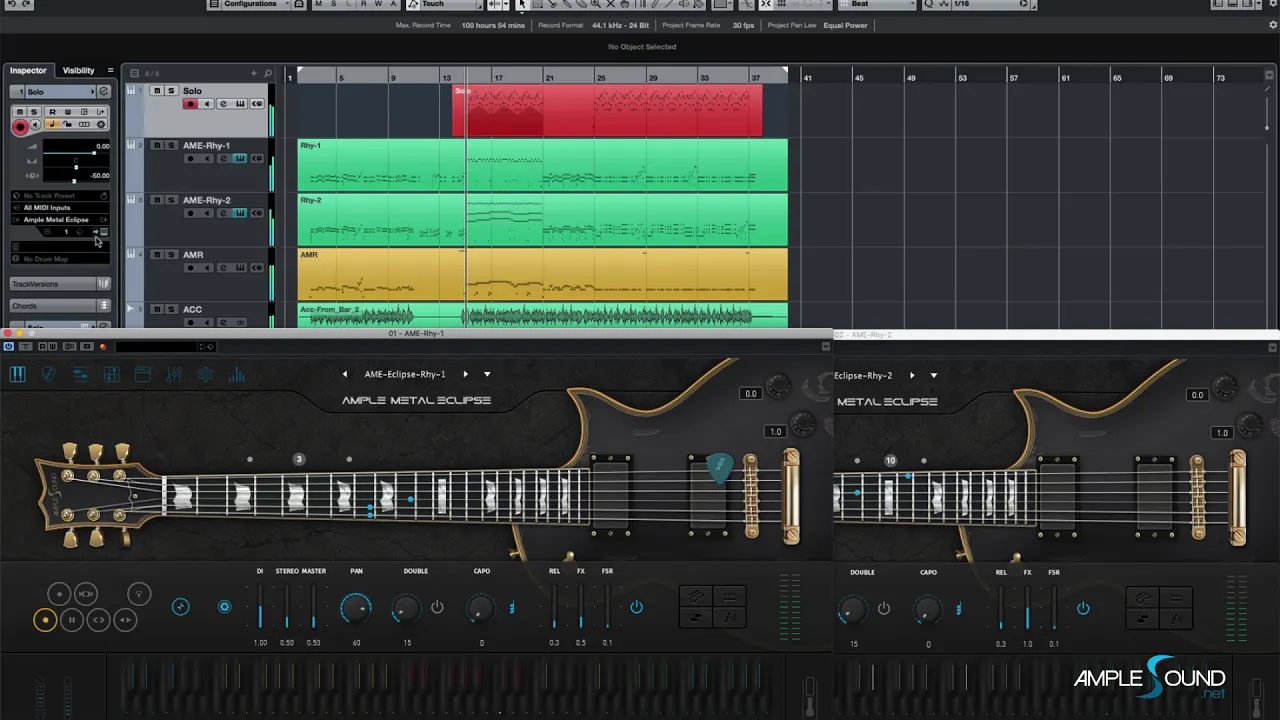Click the Chords section icon in Inspector

coord(103,305)
